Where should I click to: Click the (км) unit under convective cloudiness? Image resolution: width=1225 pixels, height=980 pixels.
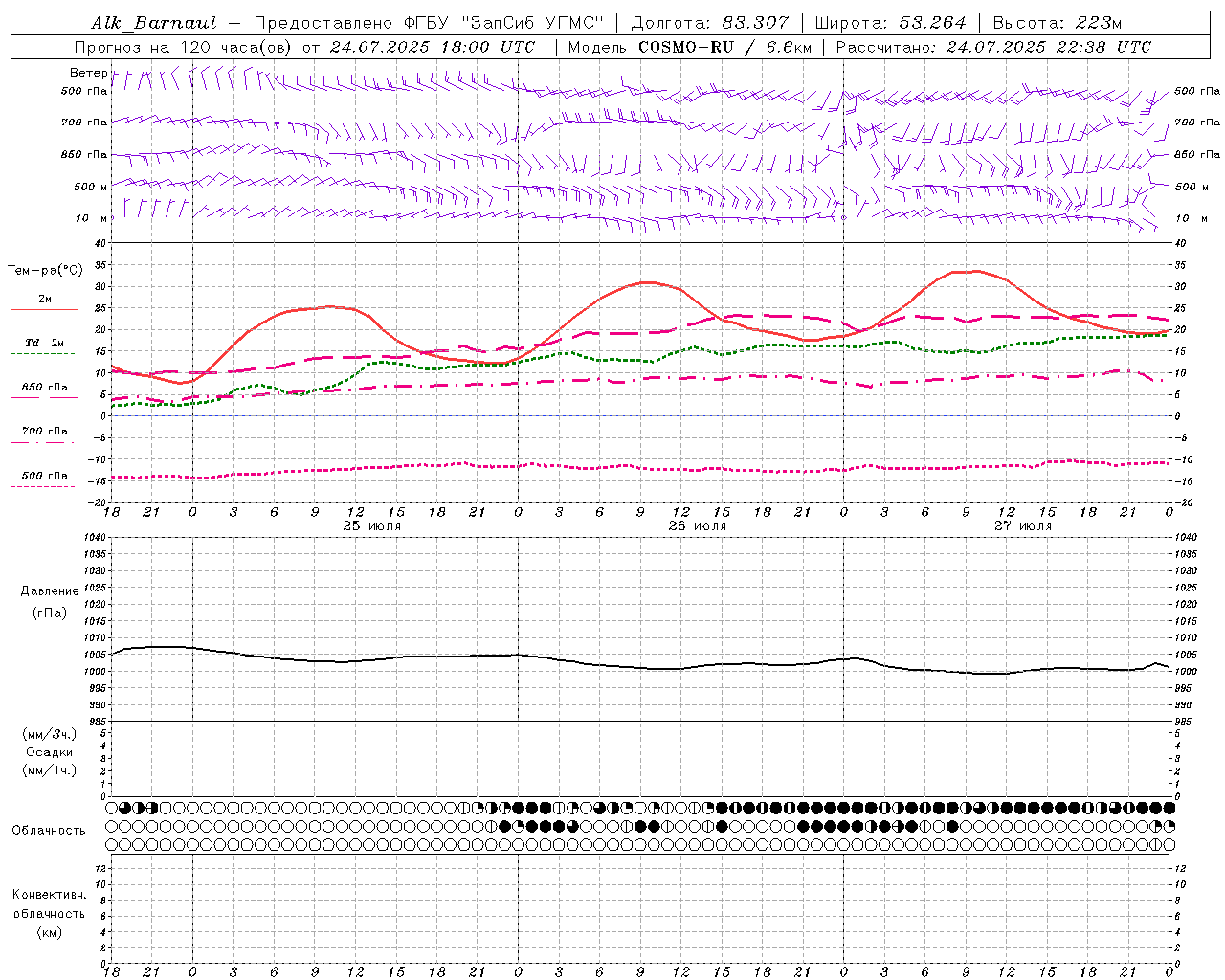tap(49, 932)
